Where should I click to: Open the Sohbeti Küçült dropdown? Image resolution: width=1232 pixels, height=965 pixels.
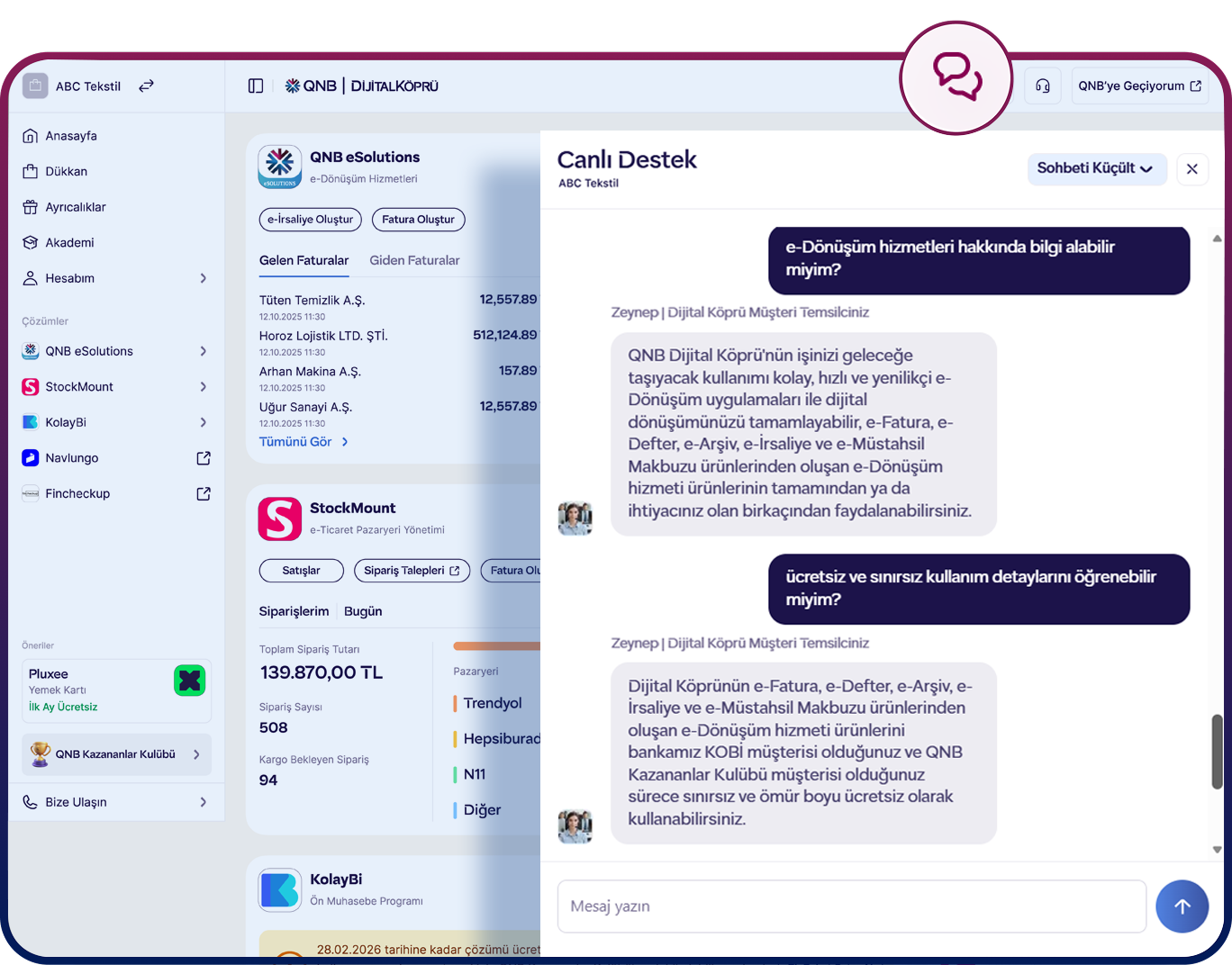(1097, 169)
